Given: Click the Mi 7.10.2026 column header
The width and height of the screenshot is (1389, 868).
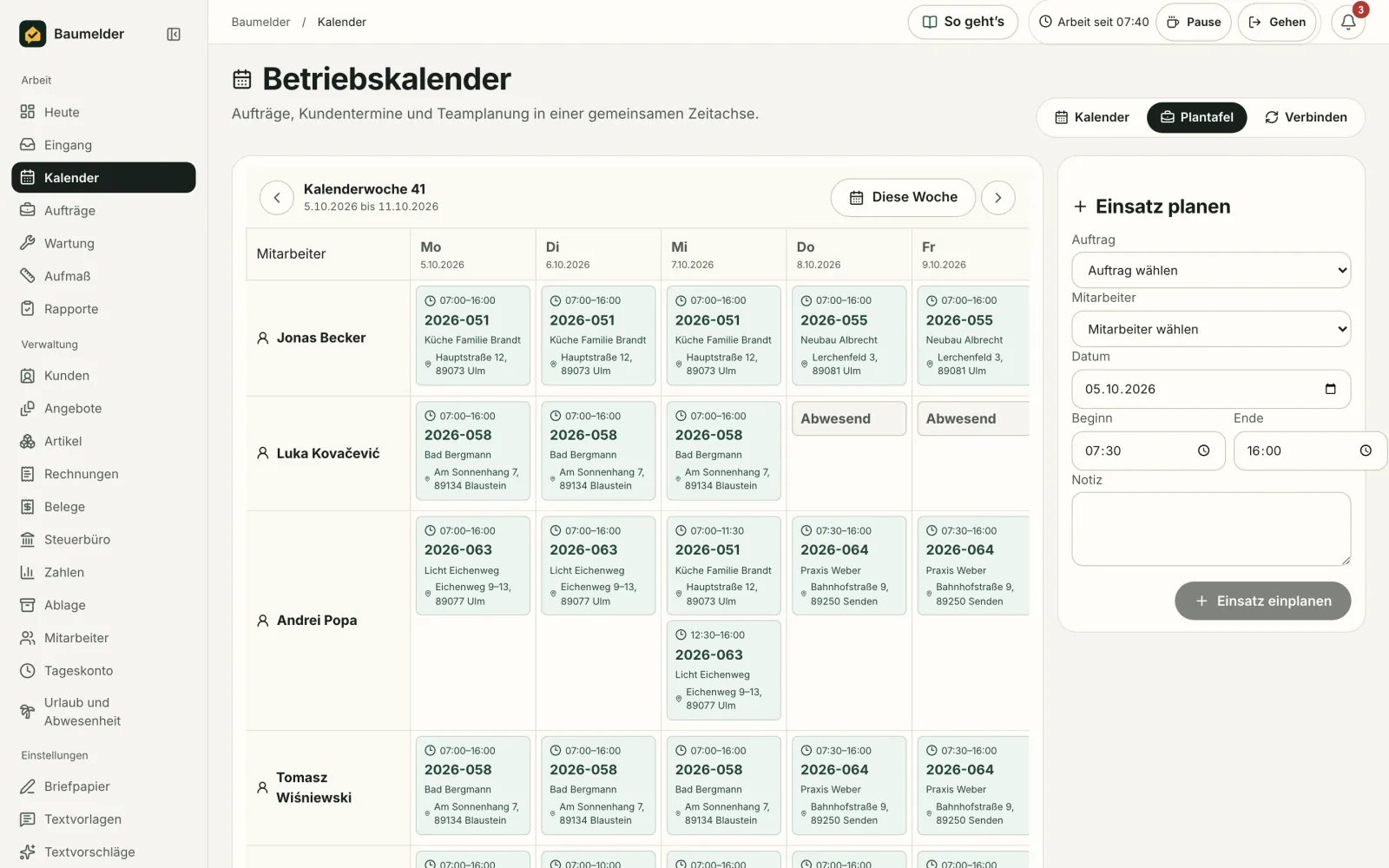Looking at the screenshot, I should [x=723, y=254].
